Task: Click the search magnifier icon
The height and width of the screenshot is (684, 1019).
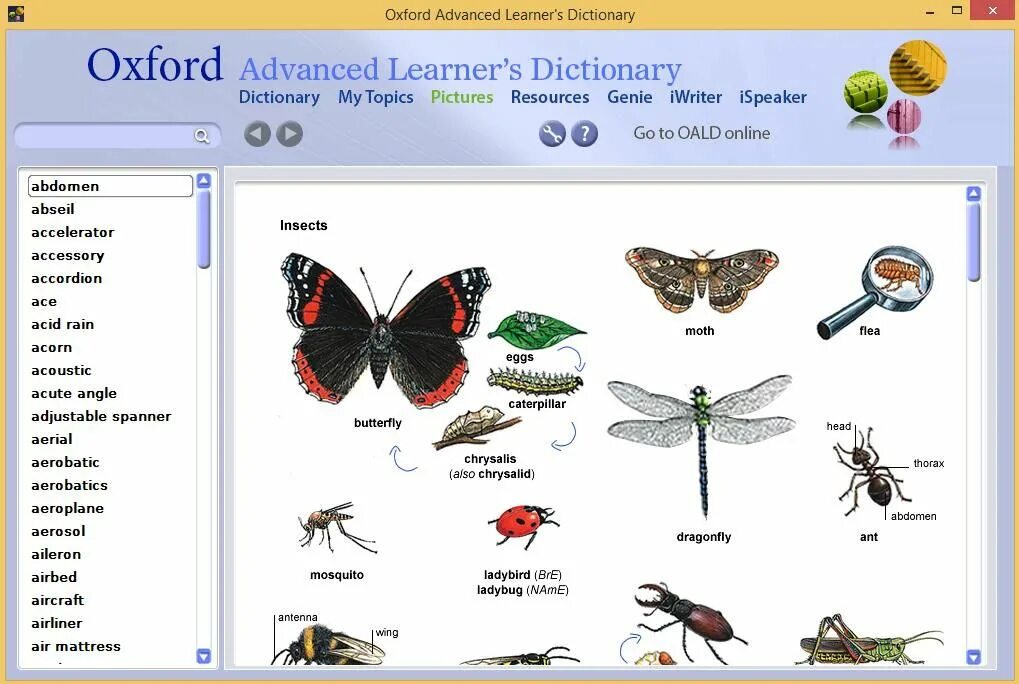Action: [201, 136]
